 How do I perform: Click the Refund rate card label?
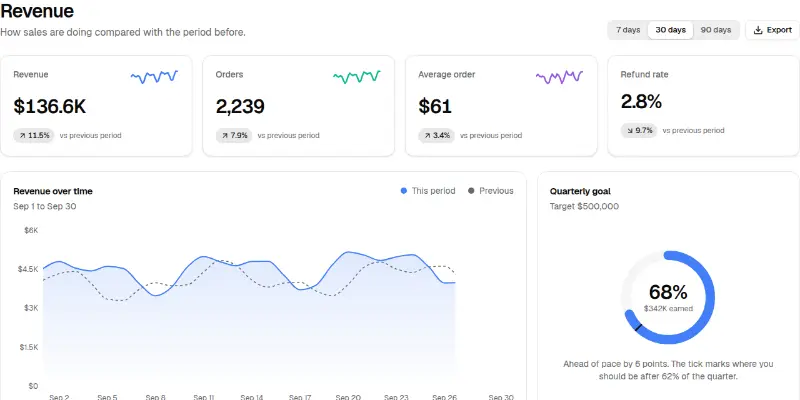tap(644, 74)
